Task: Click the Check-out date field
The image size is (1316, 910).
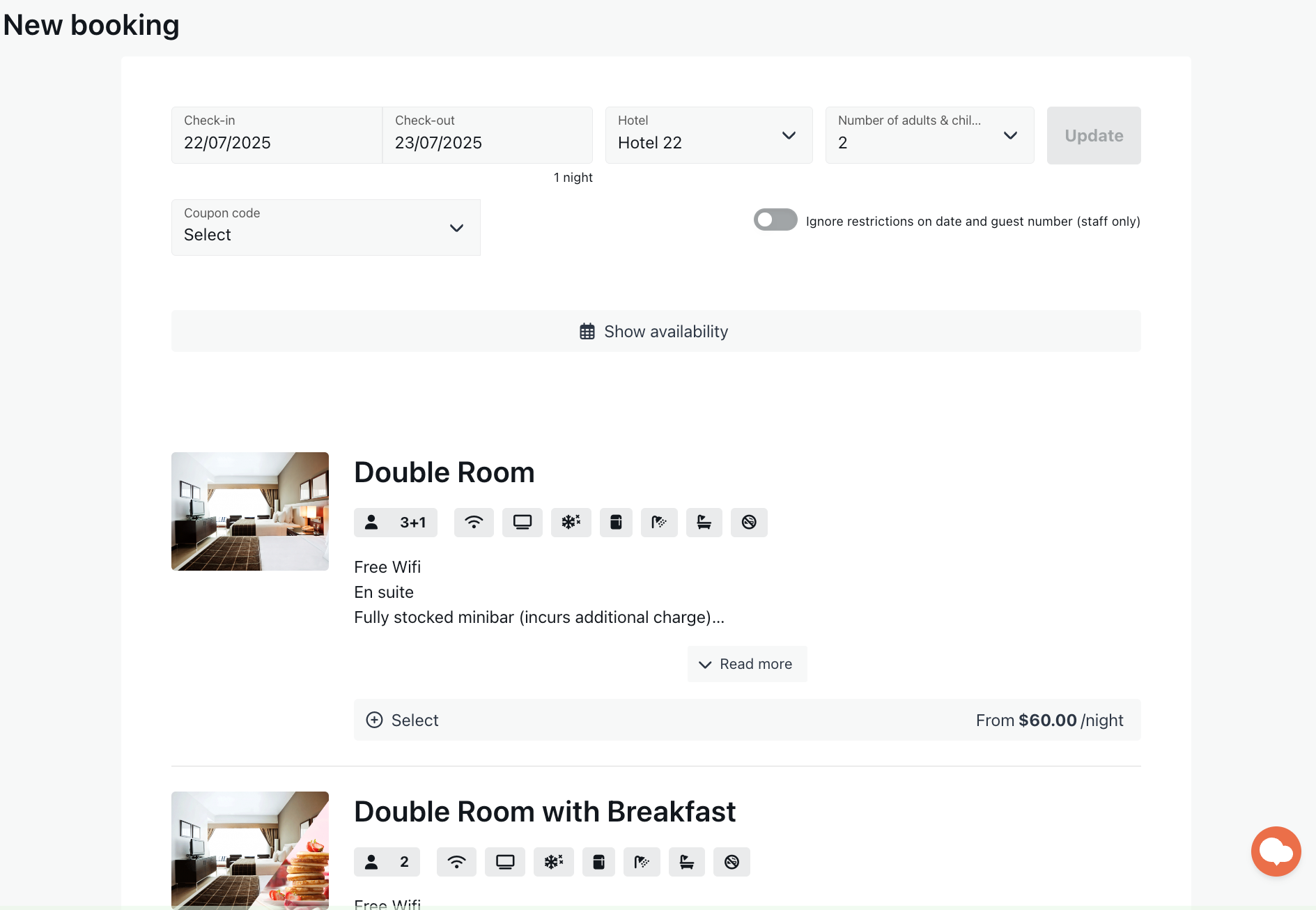Action: 488,135
